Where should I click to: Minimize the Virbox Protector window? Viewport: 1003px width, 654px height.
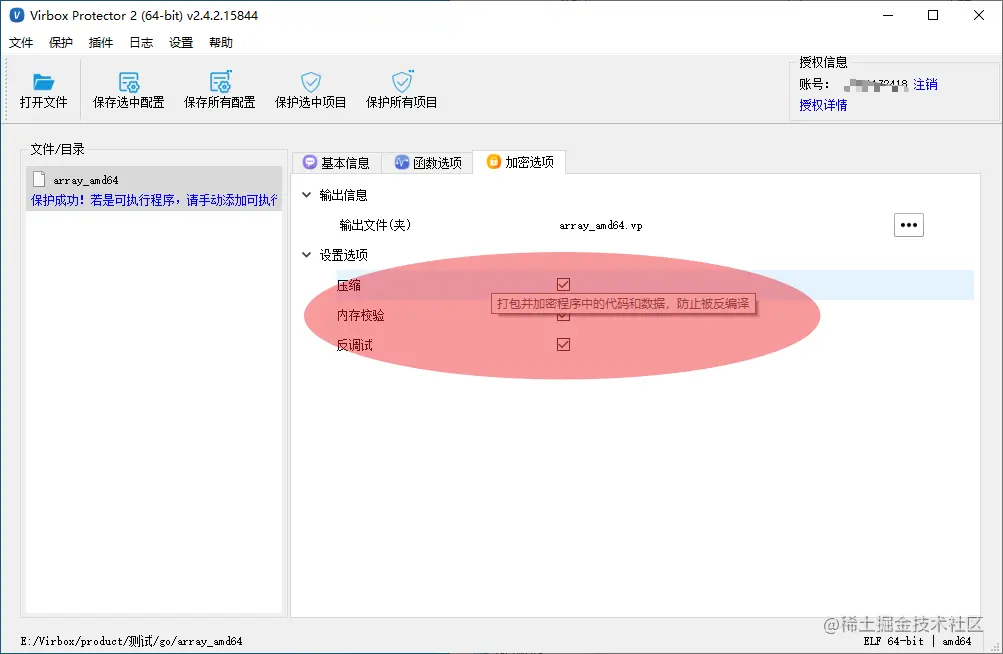pyautogui.click(x=888, y=15)
